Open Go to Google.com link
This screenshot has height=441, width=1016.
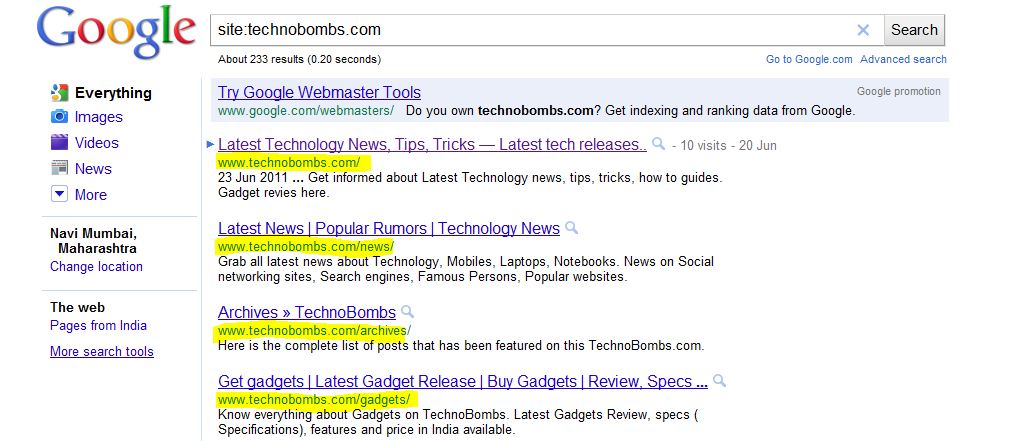click(809, 60)
